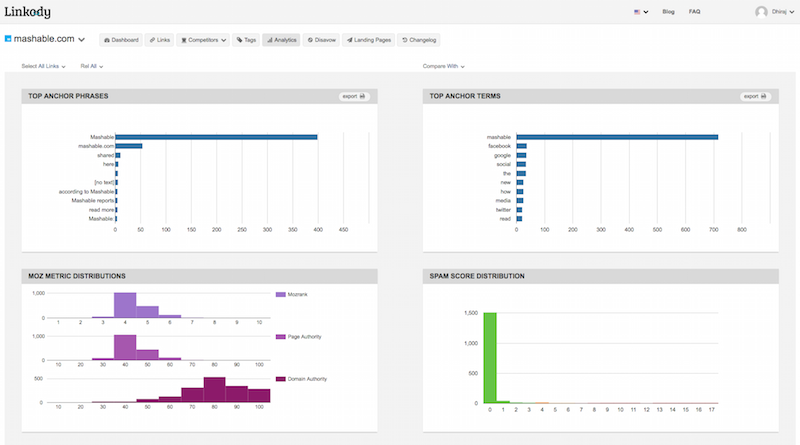Open the Blog link

(x=668, y=11)
